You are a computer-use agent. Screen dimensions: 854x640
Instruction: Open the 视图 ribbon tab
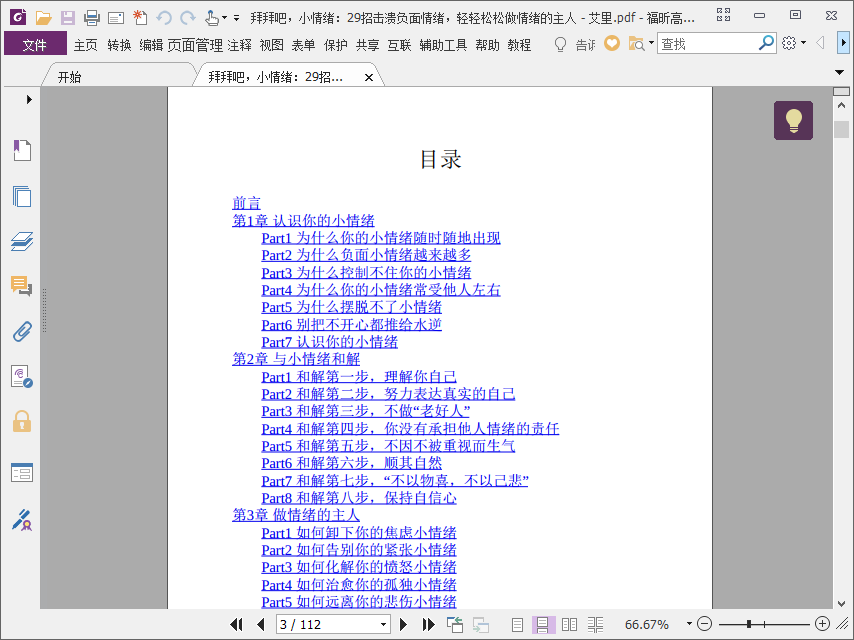pyautogui.click(x=272, y=45)
